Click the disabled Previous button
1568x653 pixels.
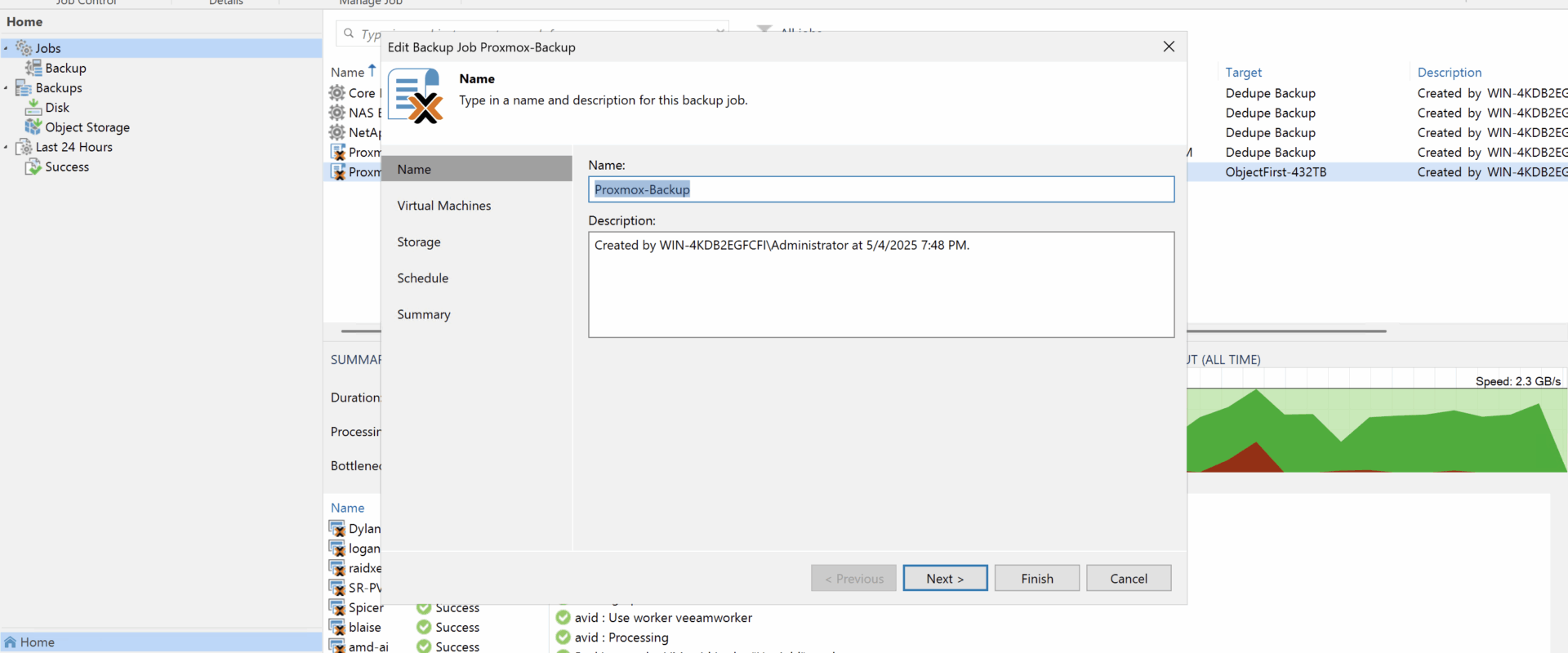point(853,578)
